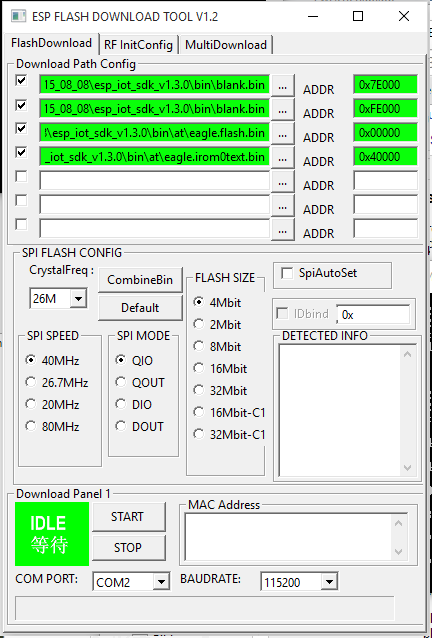Viewport: 432px width, 638px height.
Task: Enable the seventh download path checkbox
Action: [x=21, y=224]
